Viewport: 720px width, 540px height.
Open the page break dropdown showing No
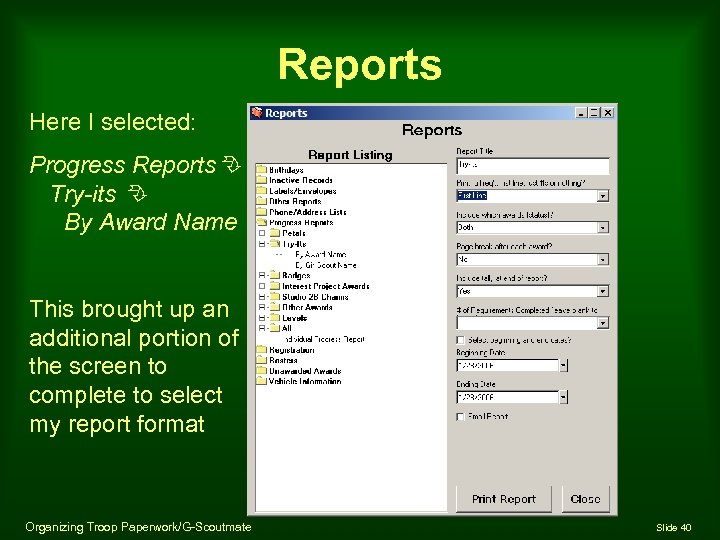coord(603,260)
